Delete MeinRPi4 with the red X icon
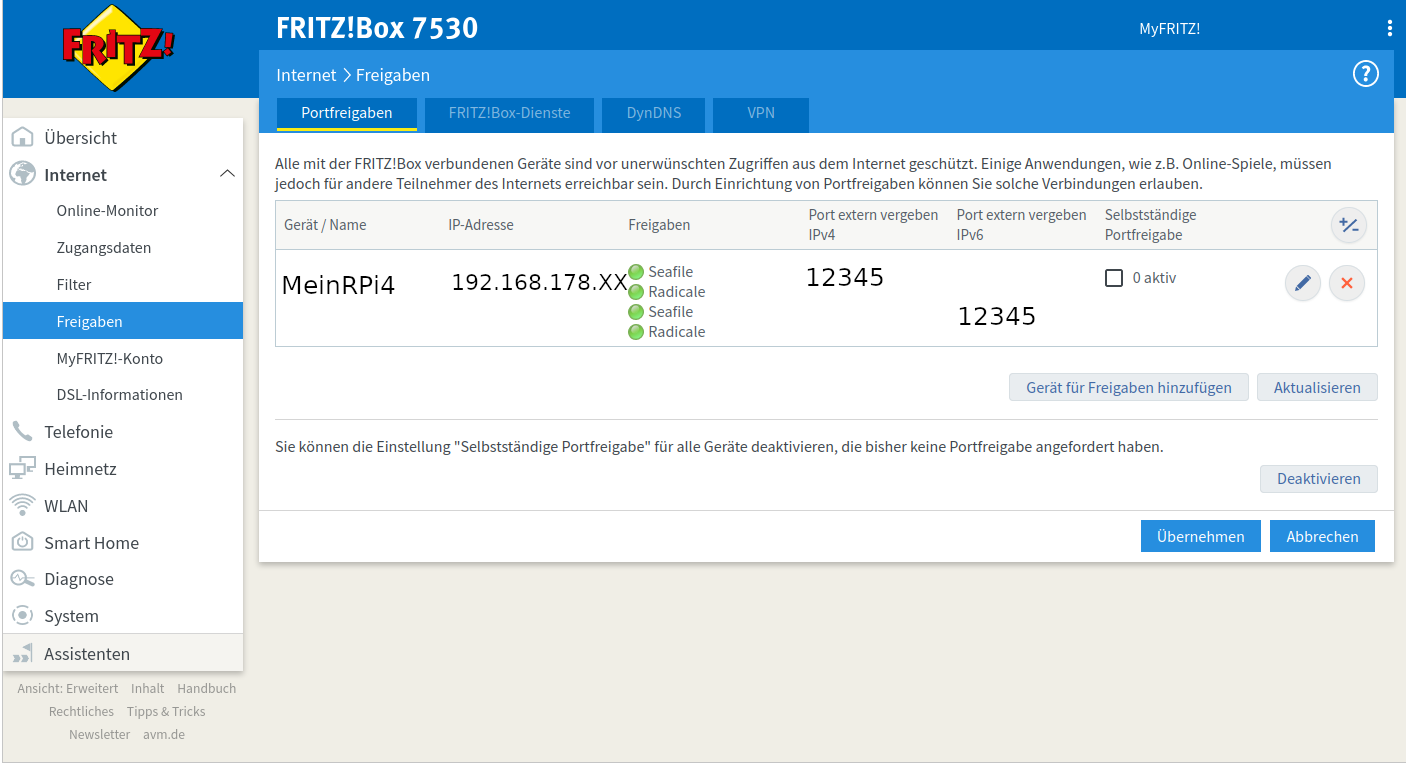The height and width of the screenshot is (763, 1406). (x=1346, y=284)
